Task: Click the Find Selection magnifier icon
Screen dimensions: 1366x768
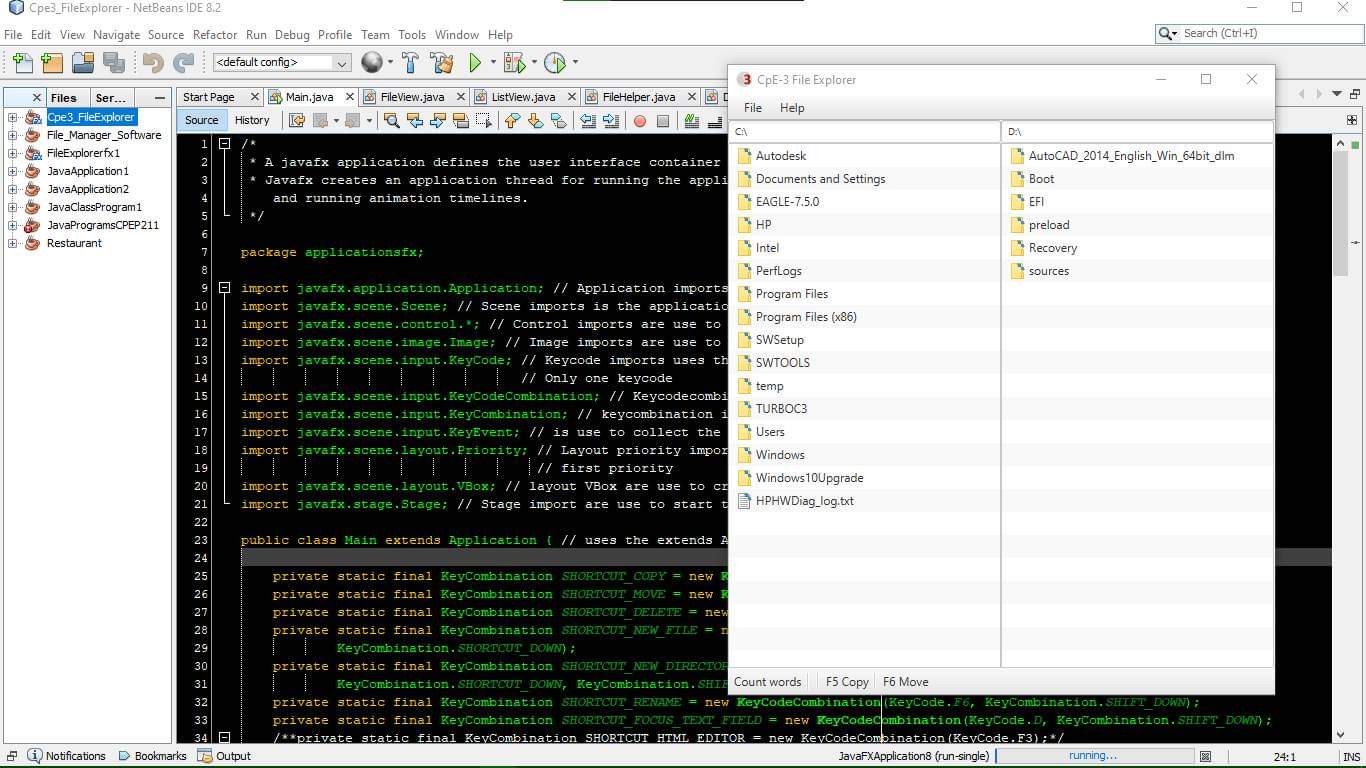Action: (392, 121)
